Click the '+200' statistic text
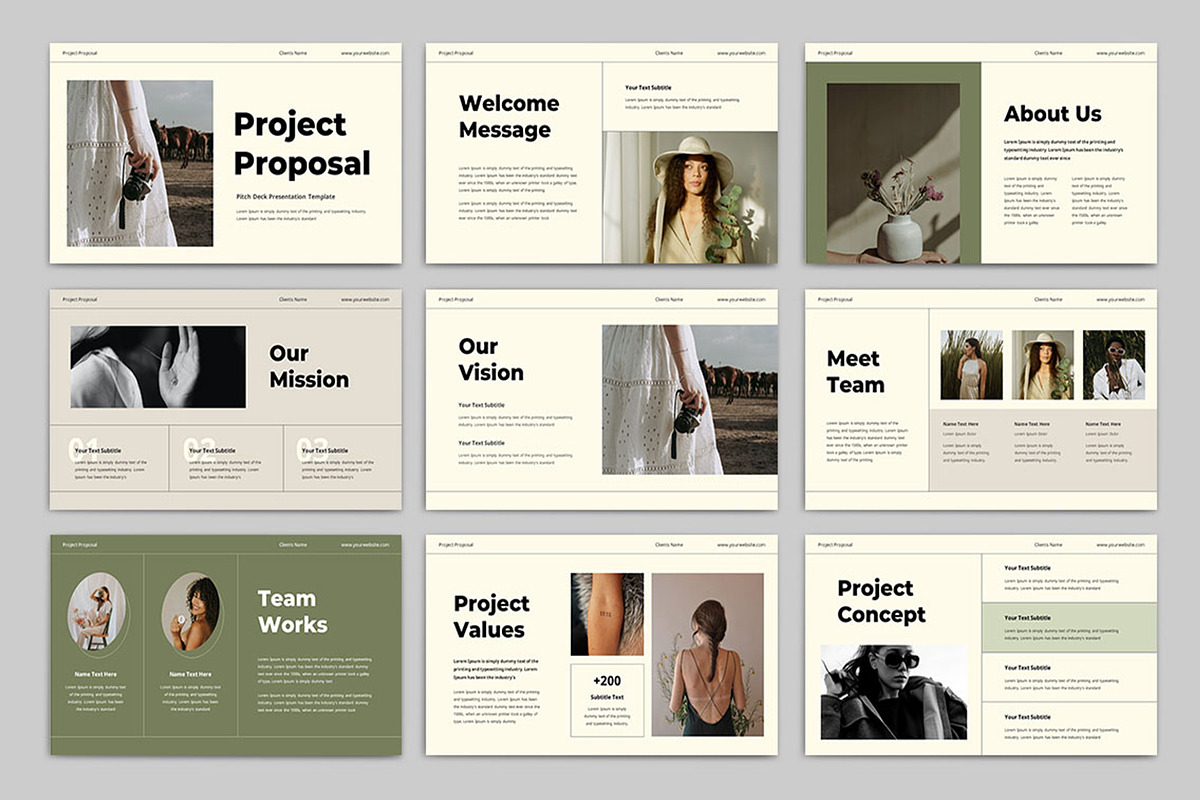 point(607,681)
